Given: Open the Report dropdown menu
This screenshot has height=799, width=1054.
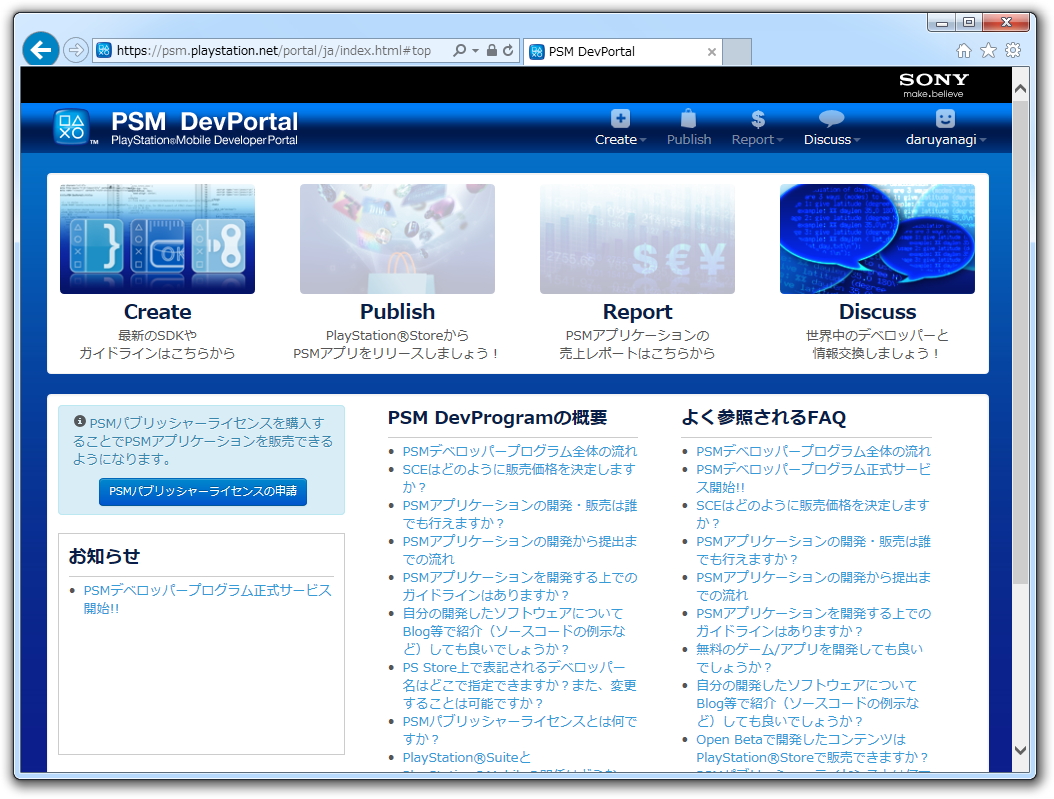Looking at the screenshot, I should coord(757,139).
